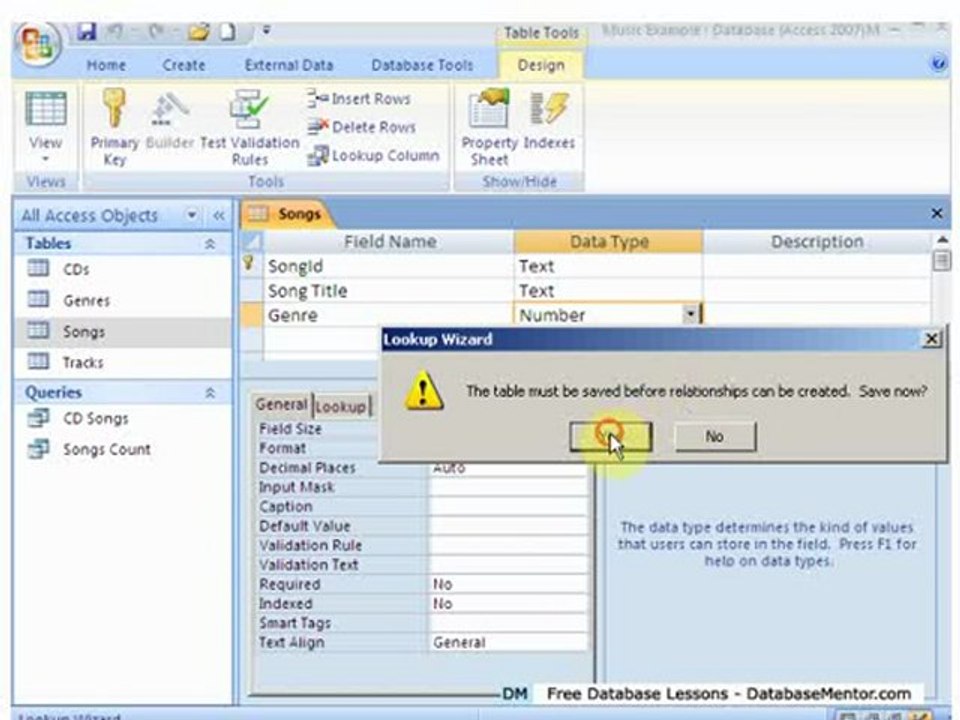This screenshot has width=960, height=720.
Task: Click Lookup Column in the ribbon
Action: click(x=373, y=156)
